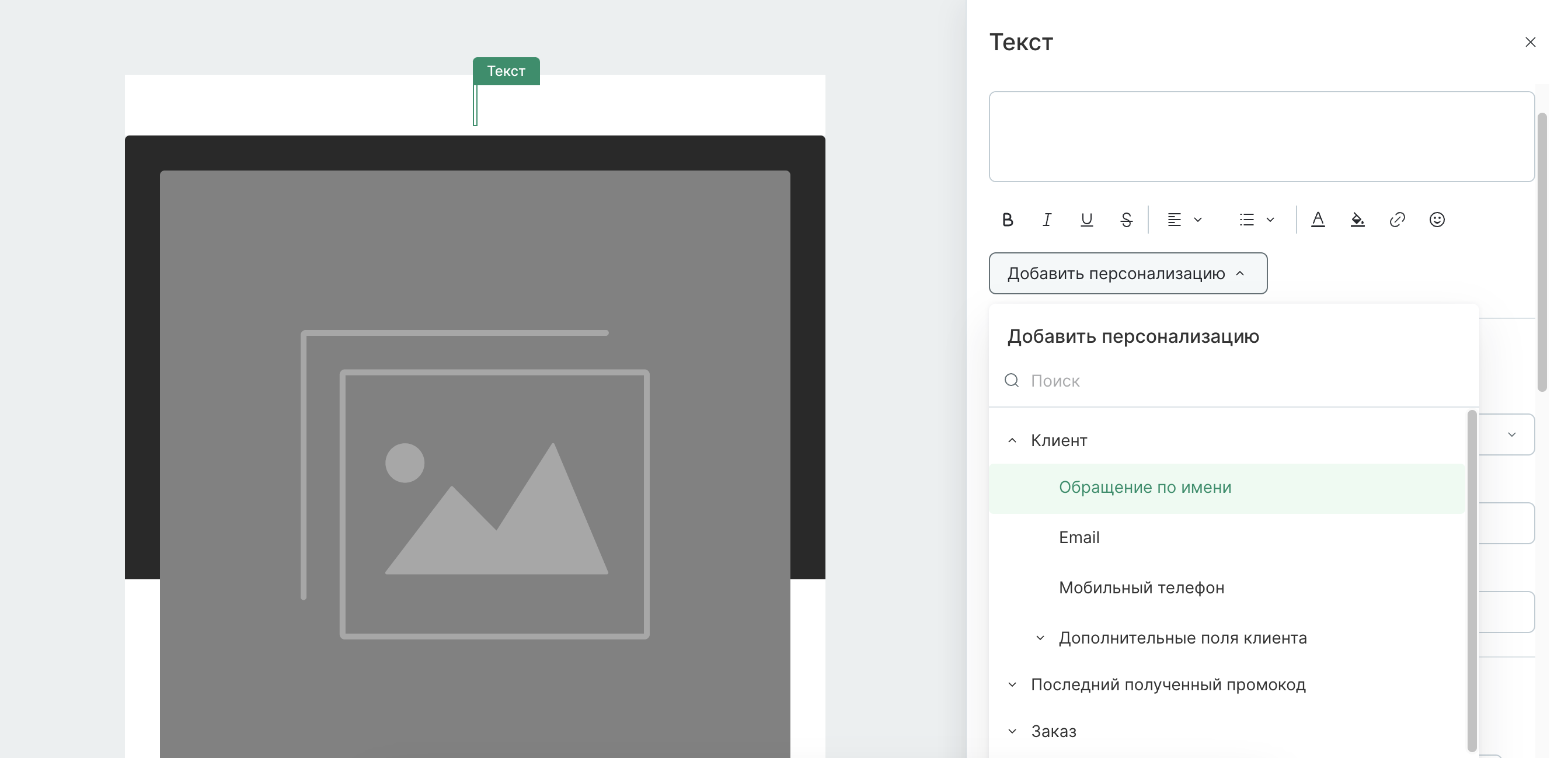The height and width of the screenshot is (758, 1568).
Task: Select the image placeholder on canvas
Action: pyautogui.click(x=475, y=464)
